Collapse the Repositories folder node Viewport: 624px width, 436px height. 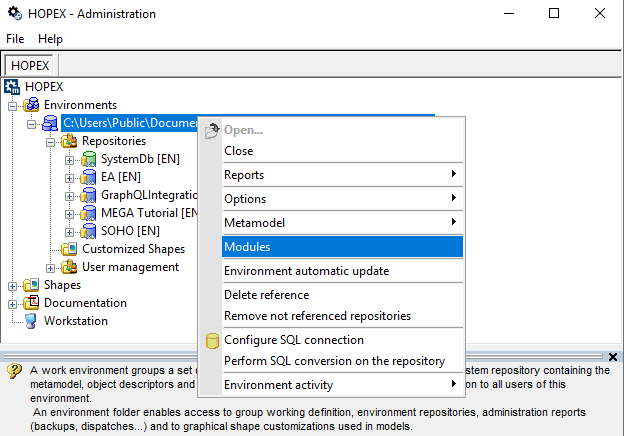(x=50, y=141)
